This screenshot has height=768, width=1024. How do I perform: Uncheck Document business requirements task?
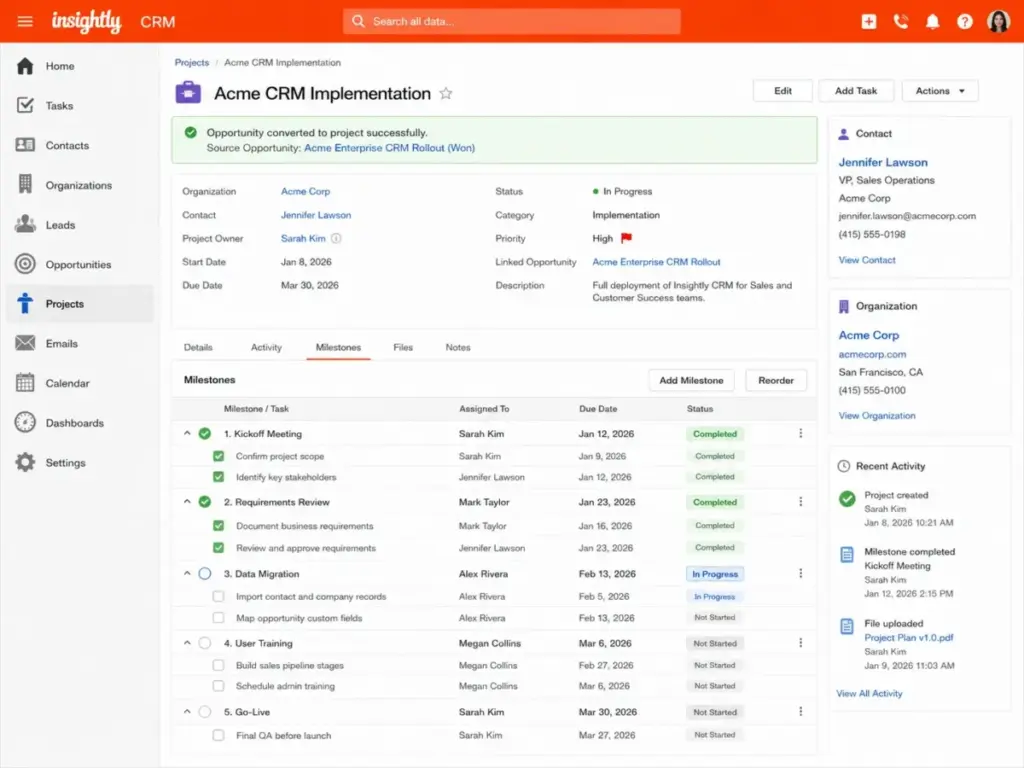(x=219, y=525)
